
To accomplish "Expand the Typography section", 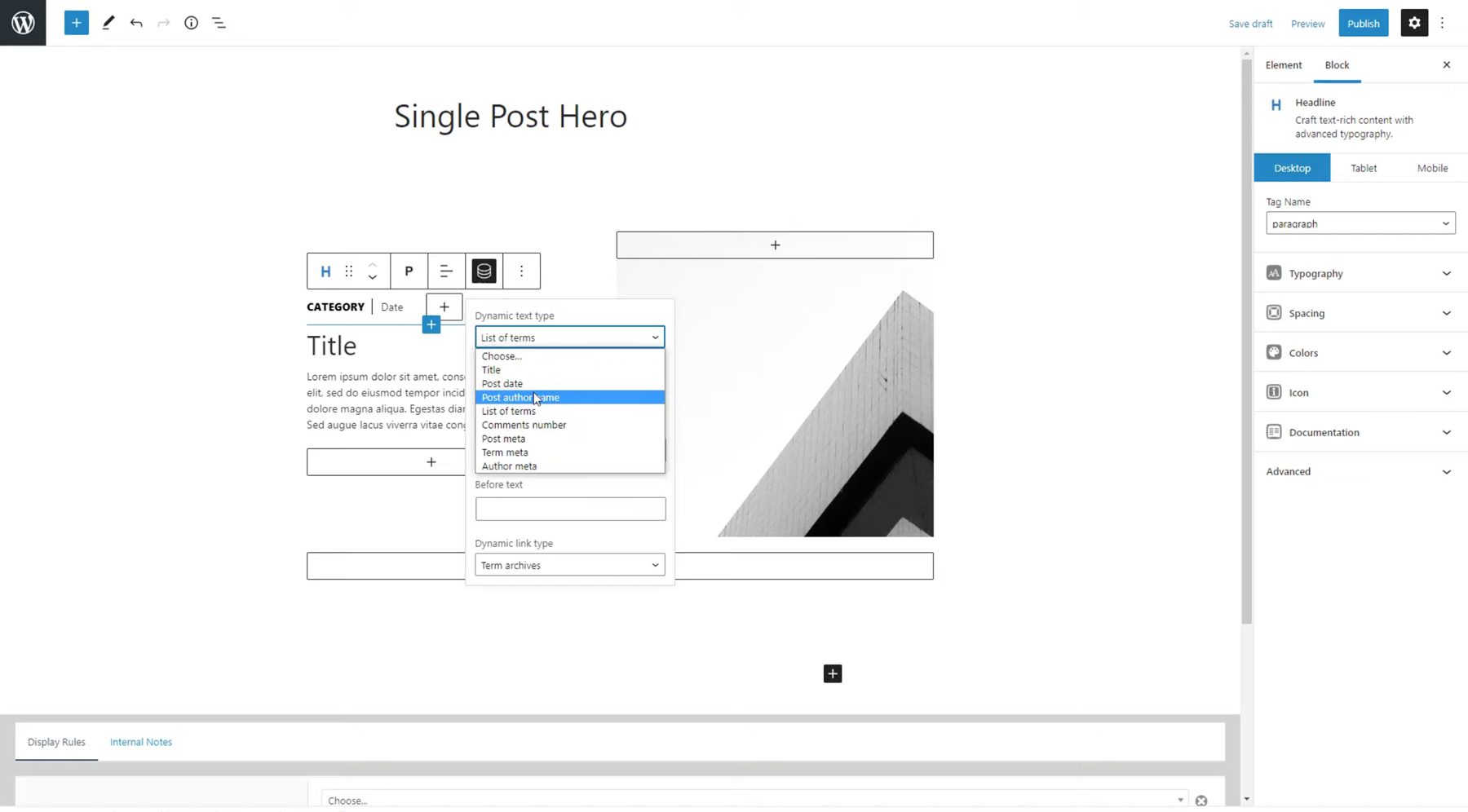I will coord(1359,273).
